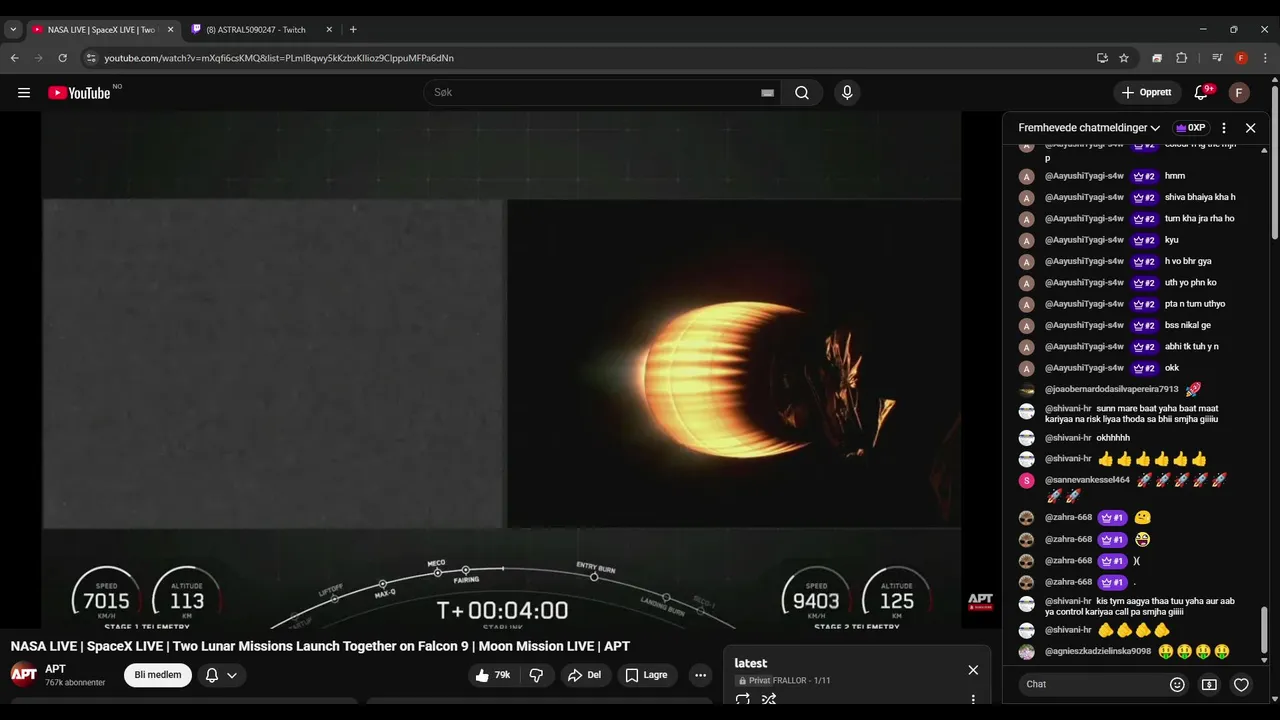This screenshot has width=1280, height=720.
Task: Close the latest playlist panel
Action: (x=973, y=670)
